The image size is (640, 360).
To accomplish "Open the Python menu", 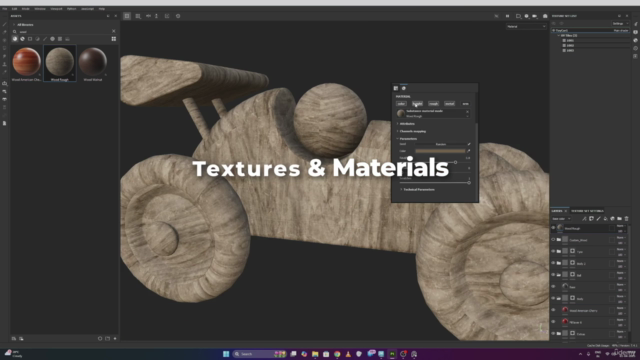I will pyautogui.click(x=71, y=9).
